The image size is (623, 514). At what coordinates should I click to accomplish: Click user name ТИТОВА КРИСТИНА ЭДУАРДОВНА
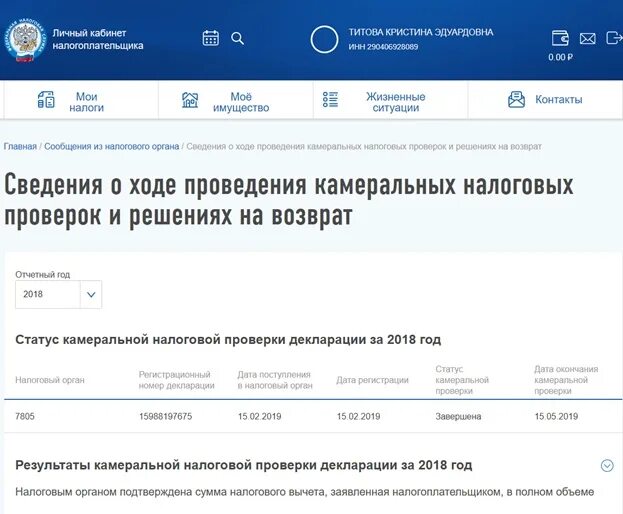pyautogui.click(x=421, y=32)
